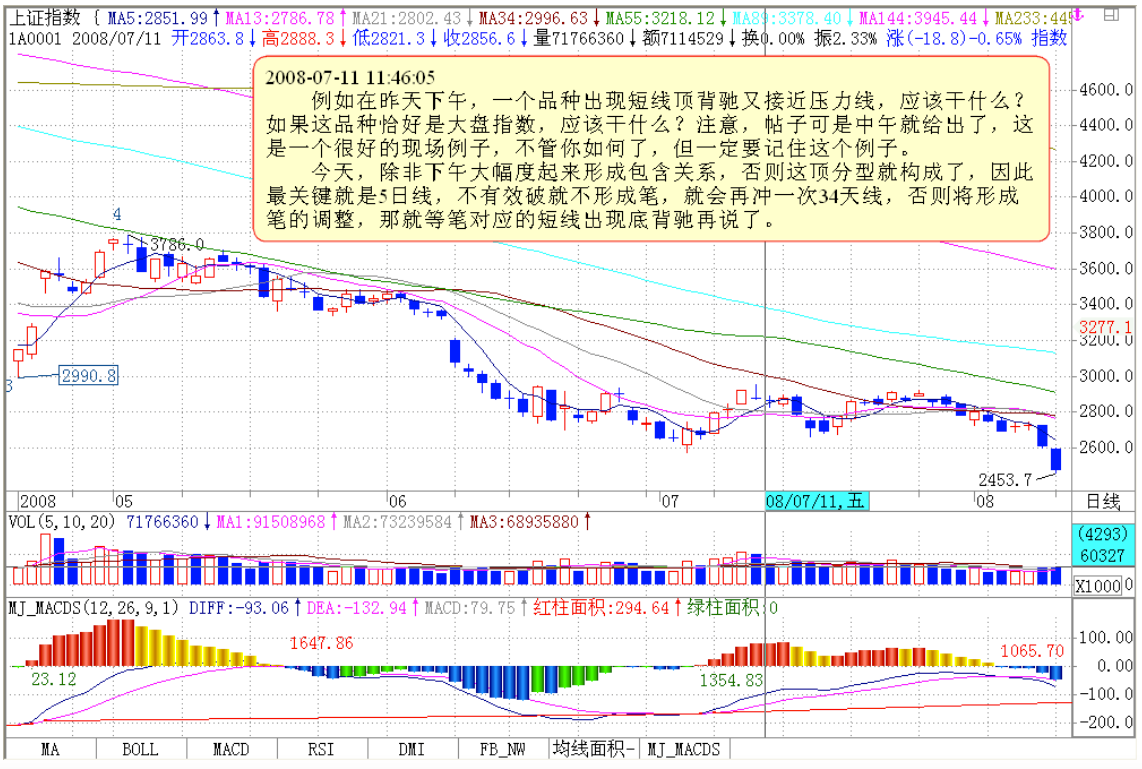Viewport: 1142px width, 769px height.
Task: Click the MA1:91508968 volume average
Action: 271,522
